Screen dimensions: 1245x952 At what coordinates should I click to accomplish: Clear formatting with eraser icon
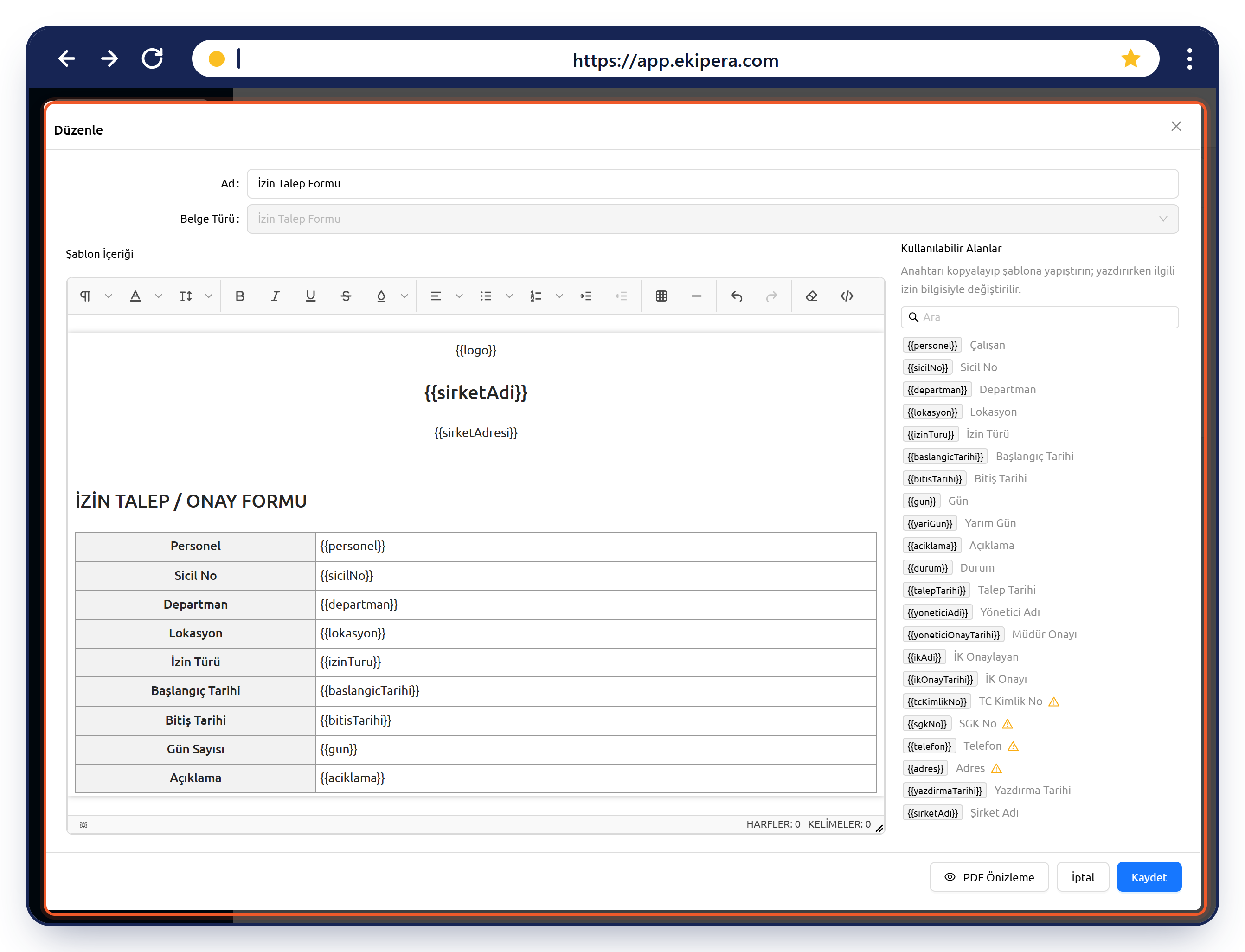(811, 296)
